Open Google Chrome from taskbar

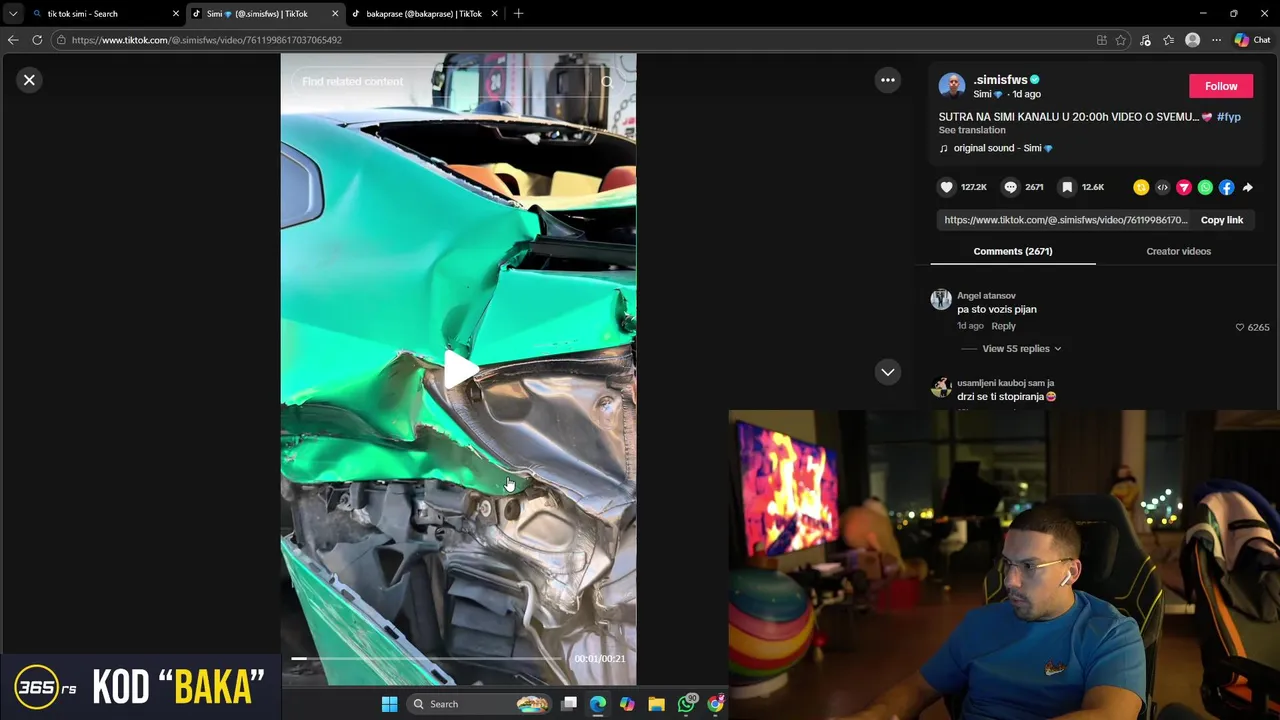pyautogui.click(x=716, y=704)
